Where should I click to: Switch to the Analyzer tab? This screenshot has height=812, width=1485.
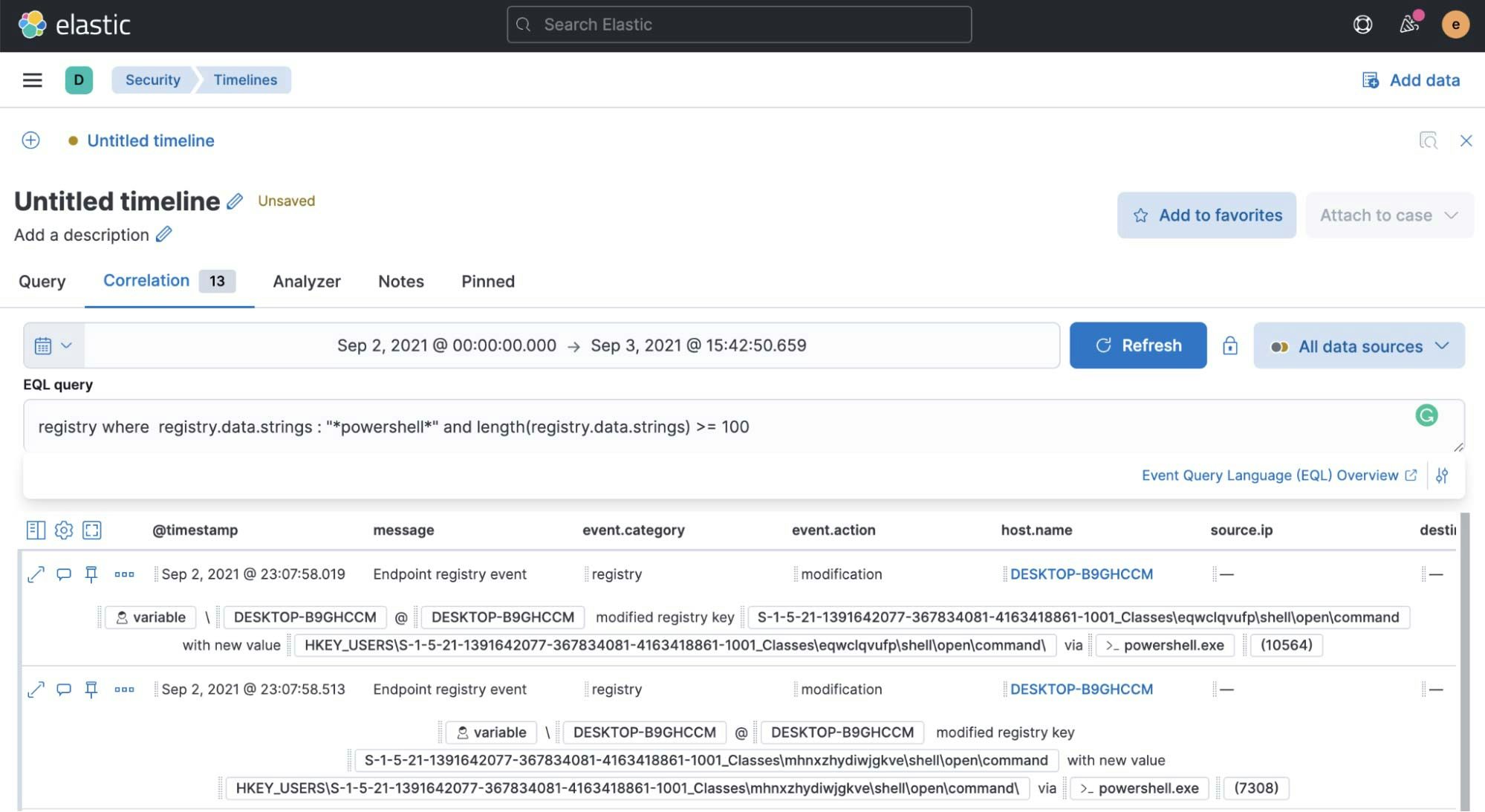tap(306, 281)
